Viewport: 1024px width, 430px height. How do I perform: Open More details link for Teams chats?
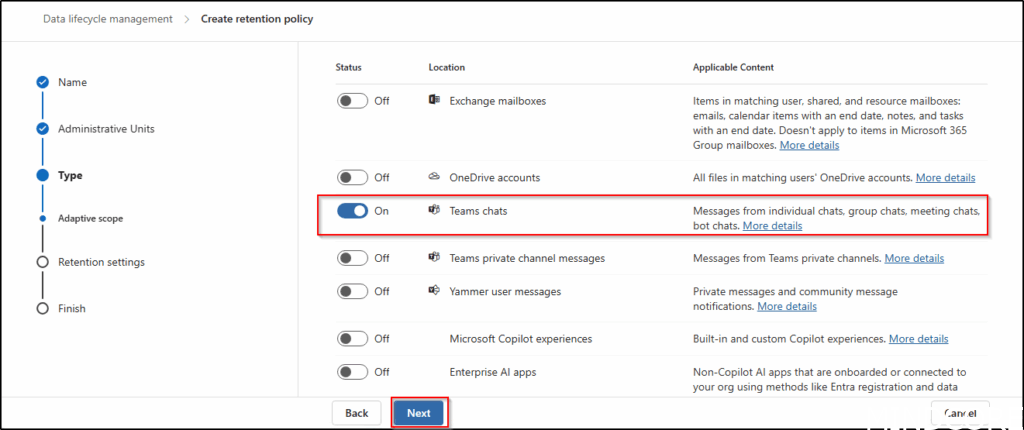point(772,226)
